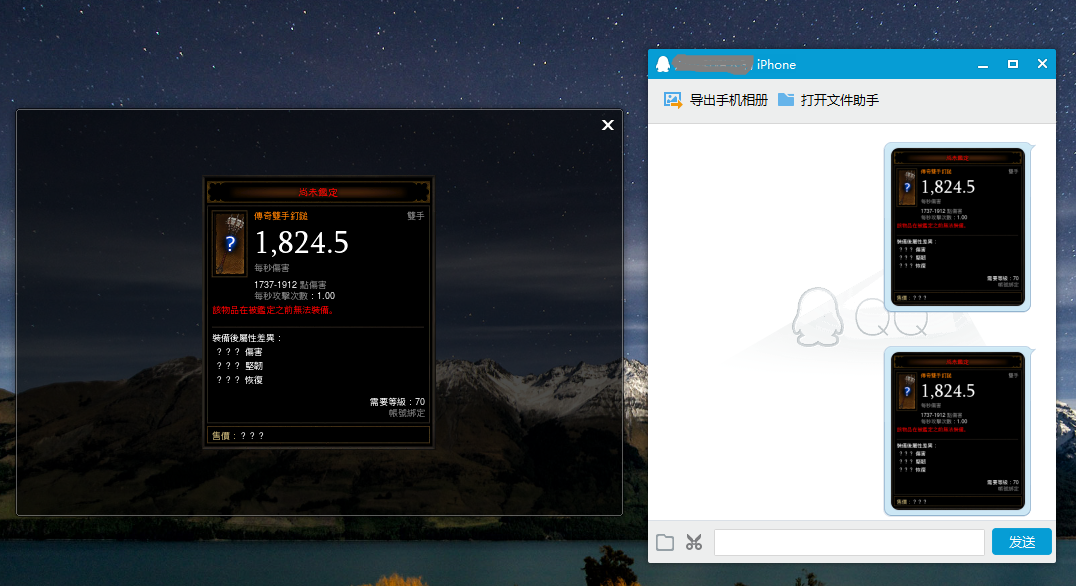
Task: Click the 需要等級：70 text
Action: (x=397, y=401)
